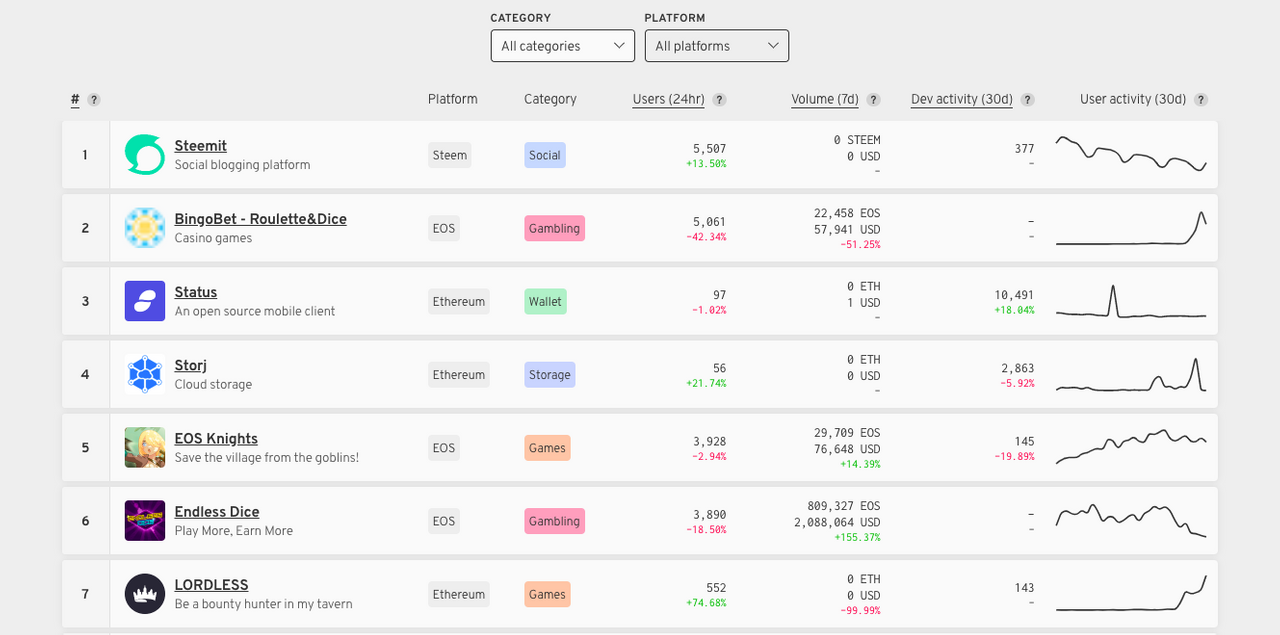Screen dimensions: 1280x635
Task: Click help icon beside Volume (7d)
Action: [x=873, y=100]
